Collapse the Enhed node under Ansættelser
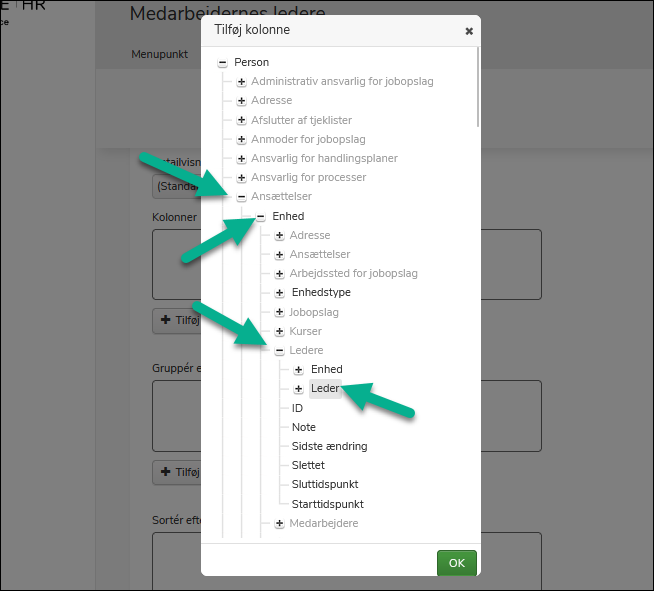The image size is (654, 591). (260, 216)
